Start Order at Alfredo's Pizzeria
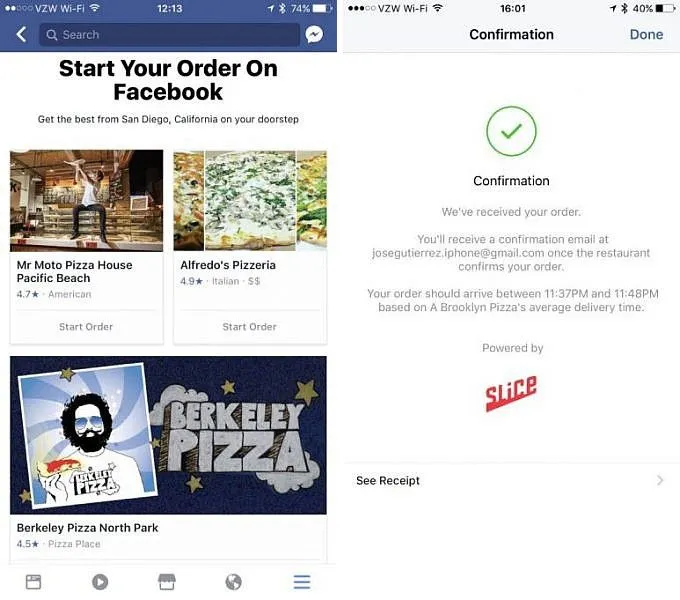 click(x=249, y=327)
